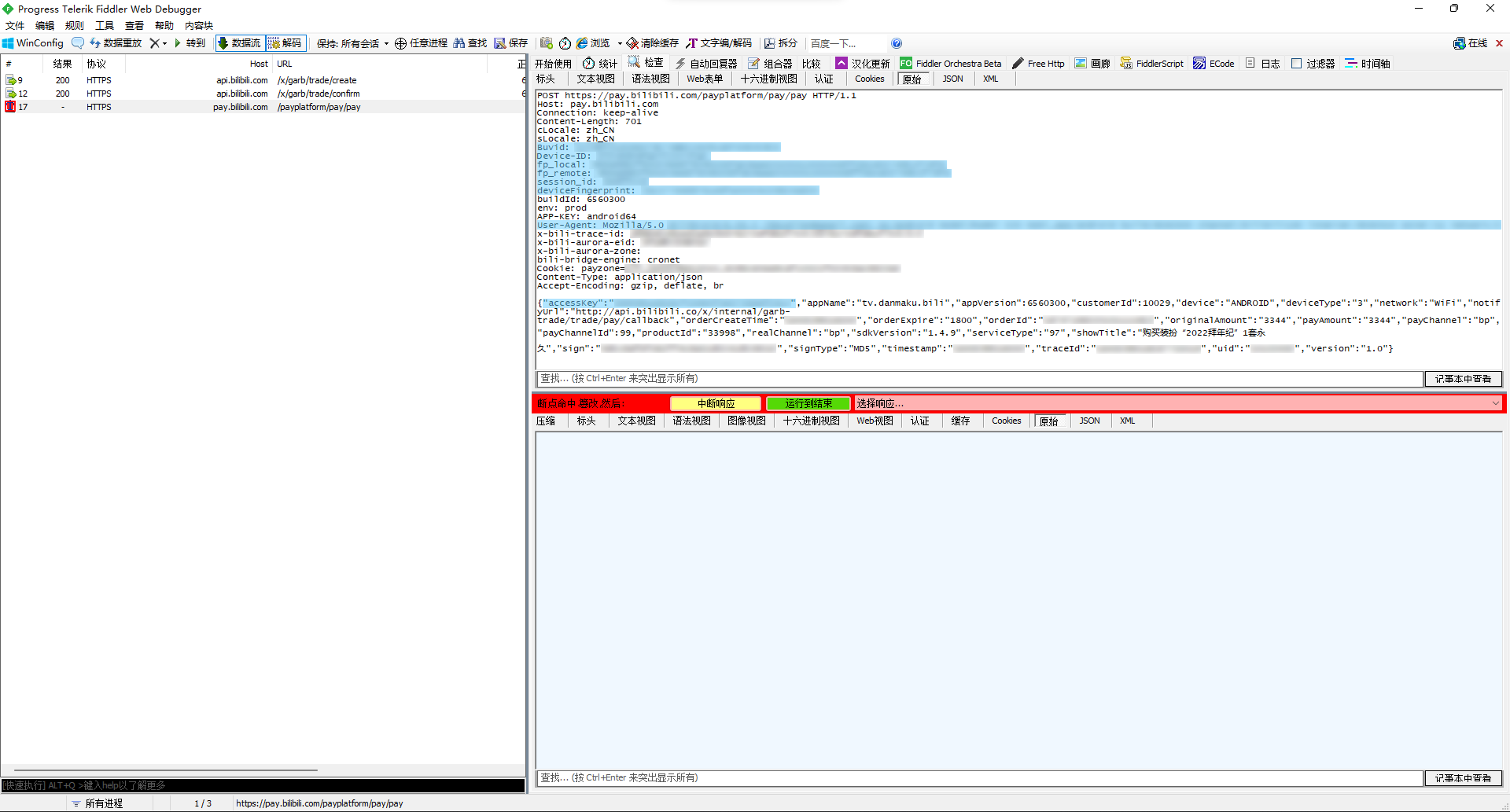Select session 12 /x/garb/trade/confirm
Viewport: 1510px width, 812px height.
coord(263,94)
